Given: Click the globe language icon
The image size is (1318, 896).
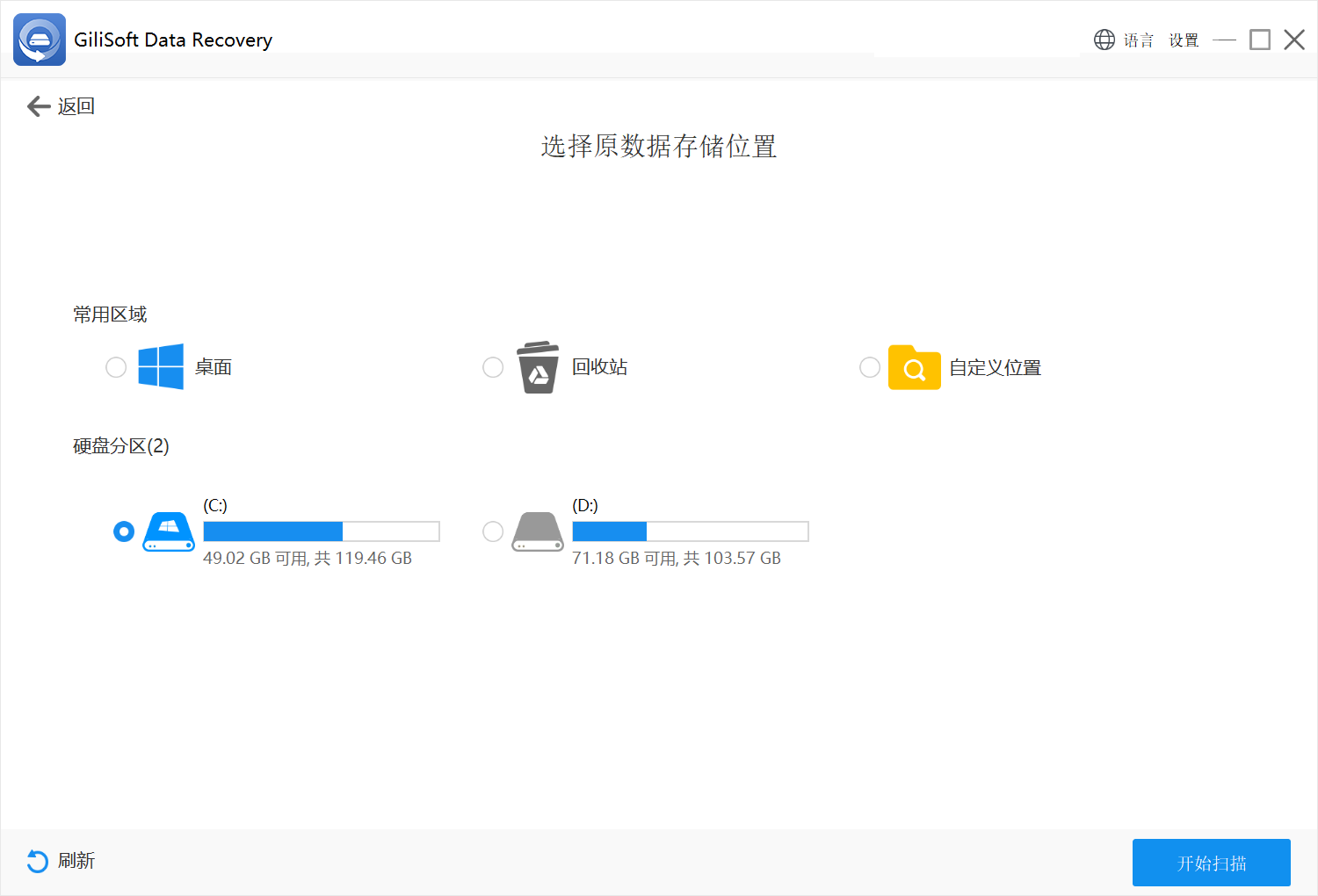Looking at the screenshot, I should (x=1104, y=40).
